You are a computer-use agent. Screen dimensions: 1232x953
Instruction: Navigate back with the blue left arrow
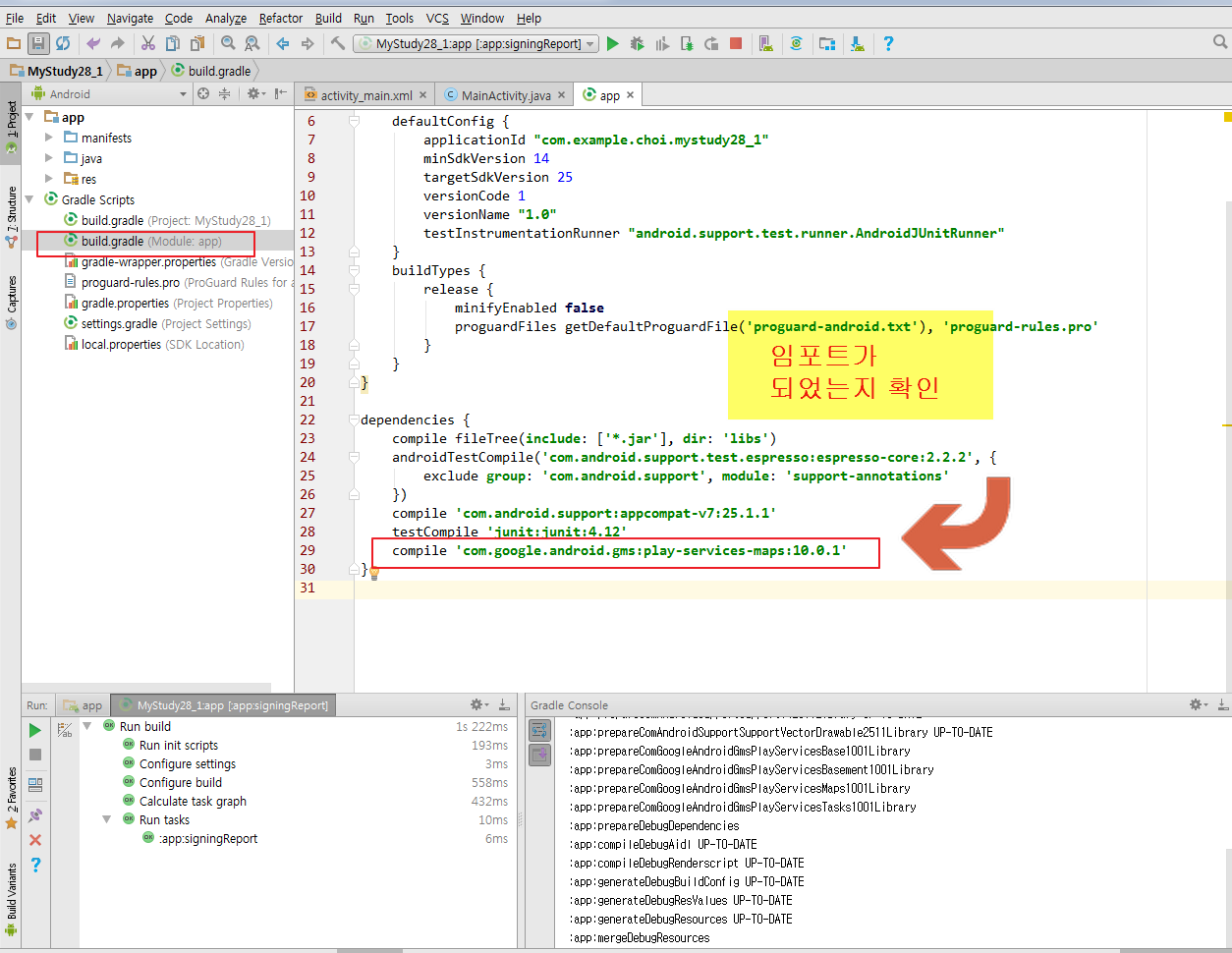coord(283,43)
